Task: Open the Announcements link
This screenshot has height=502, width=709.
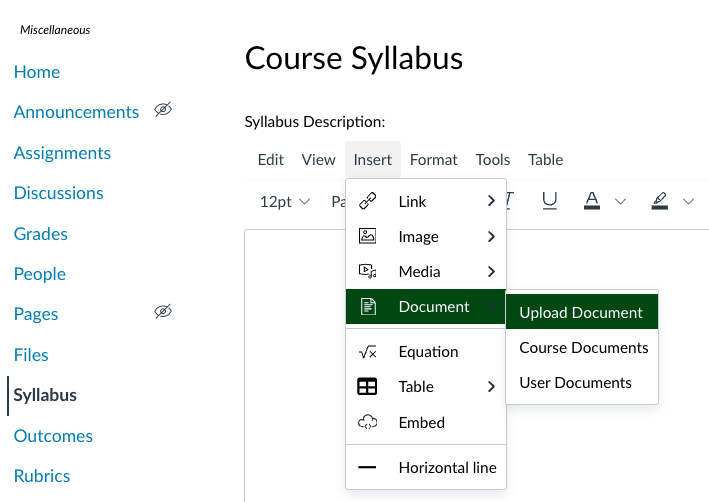Action: [76, 112]
